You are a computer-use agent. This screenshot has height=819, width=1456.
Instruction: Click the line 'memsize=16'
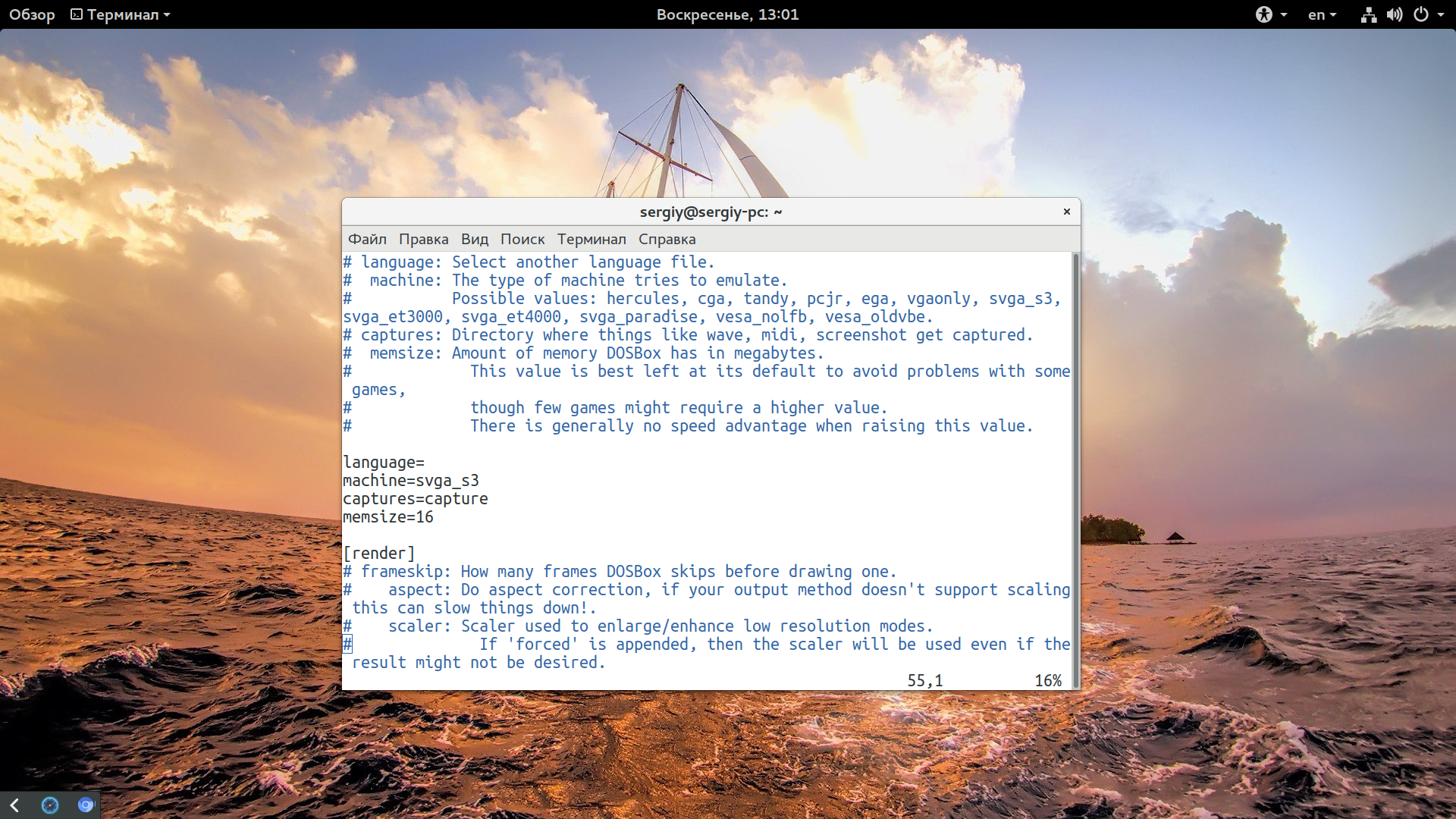(388, 517)
